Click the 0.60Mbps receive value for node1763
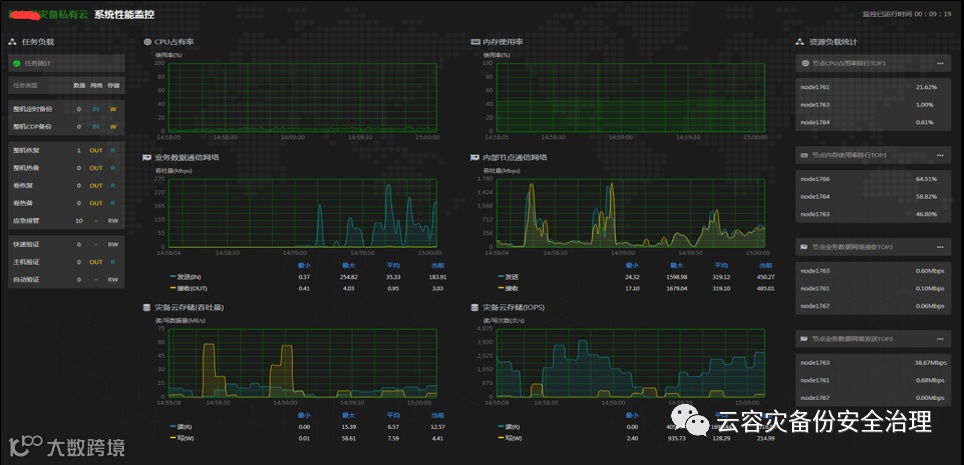The width and height of the screenshot is (964, 465). pos(930,271)
